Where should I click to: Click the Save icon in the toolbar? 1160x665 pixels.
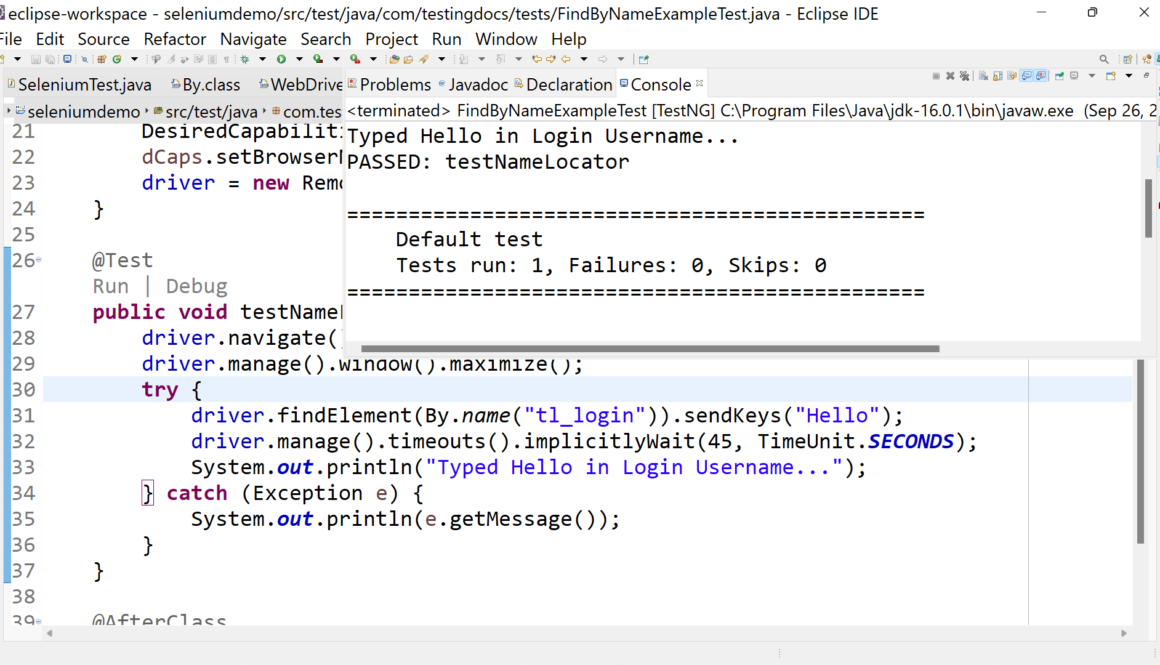(36, 59)
